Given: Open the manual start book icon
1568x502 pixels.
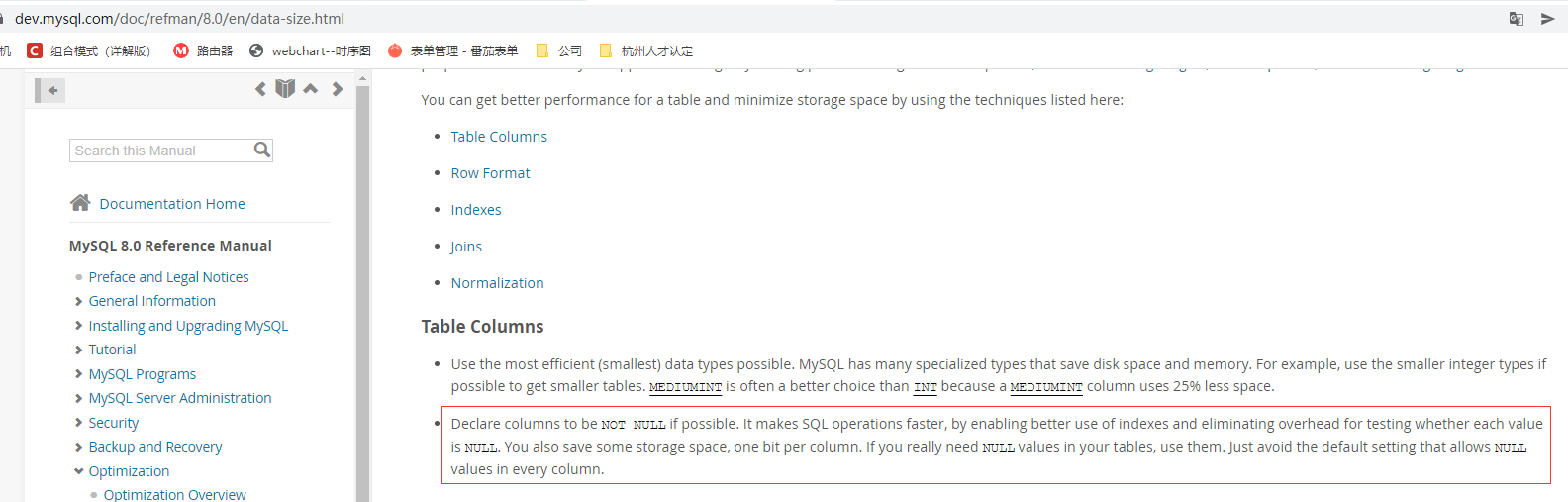Looking at the screenshot, I should click(x=285, y=89).
